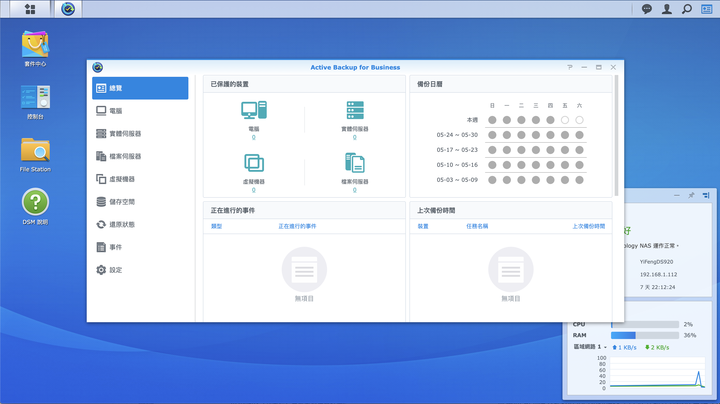Click the pin icon on the widget panel
This screenshot has height=404, width=720.
coord(691,195)
